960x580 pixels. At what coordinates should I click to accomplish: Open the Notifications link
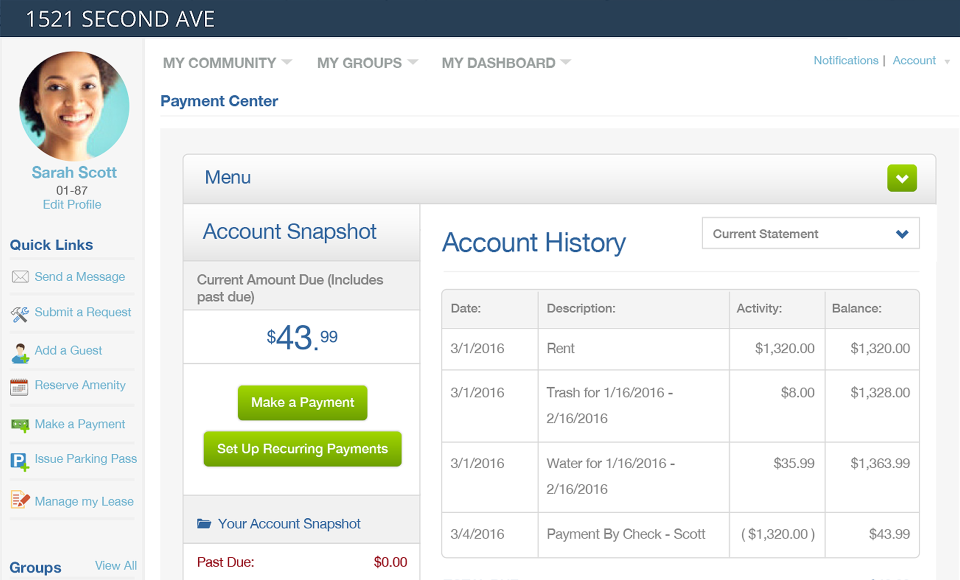pos(845,61)
